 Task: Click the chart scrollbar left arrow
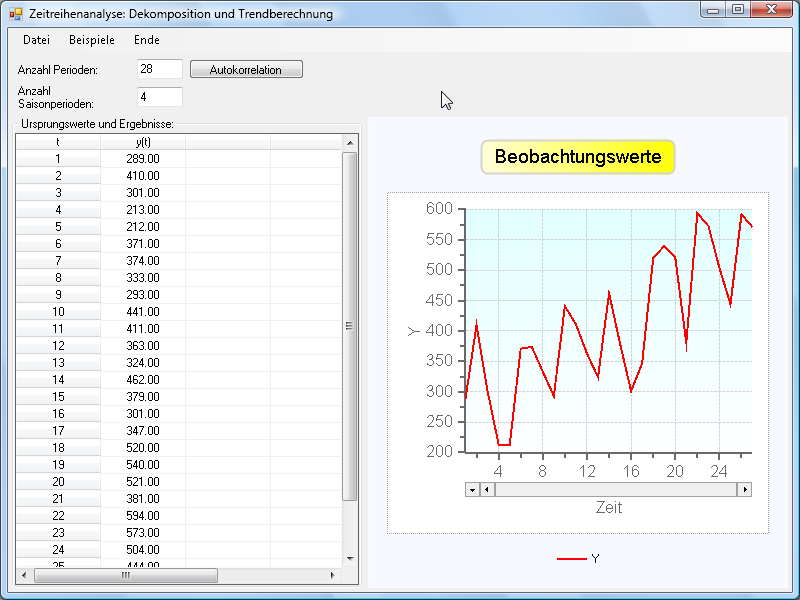point(487,490)
